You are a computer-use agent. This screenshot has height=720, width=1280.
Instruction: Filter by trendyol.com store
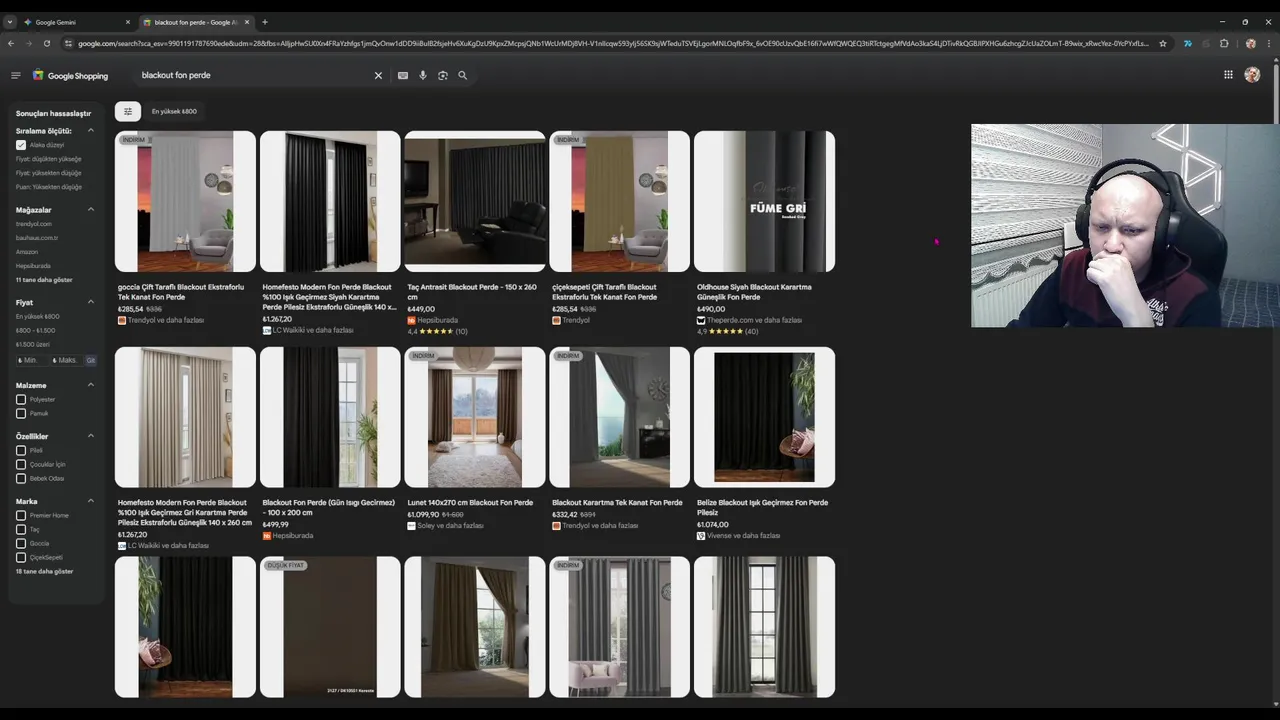pos(34,224)
